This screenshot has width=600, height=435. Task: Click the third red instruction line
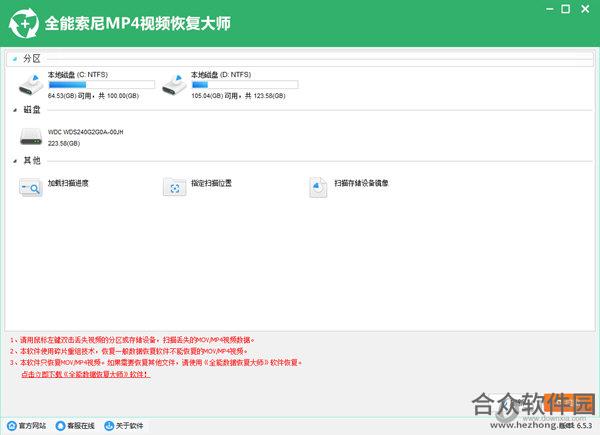tap(156, 363)
